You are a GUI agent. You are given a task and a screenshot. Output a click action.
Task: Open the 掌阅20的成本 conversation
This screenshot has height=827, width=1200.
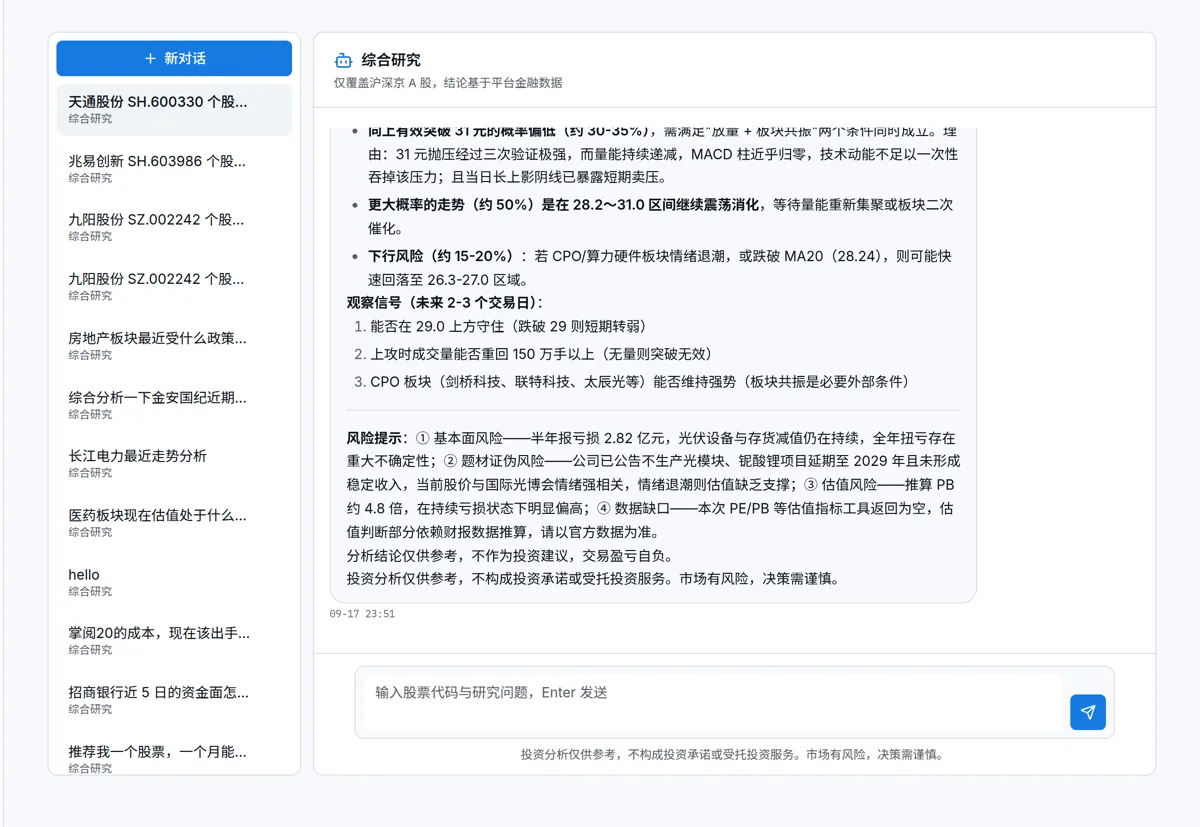[x=174, y=640]
